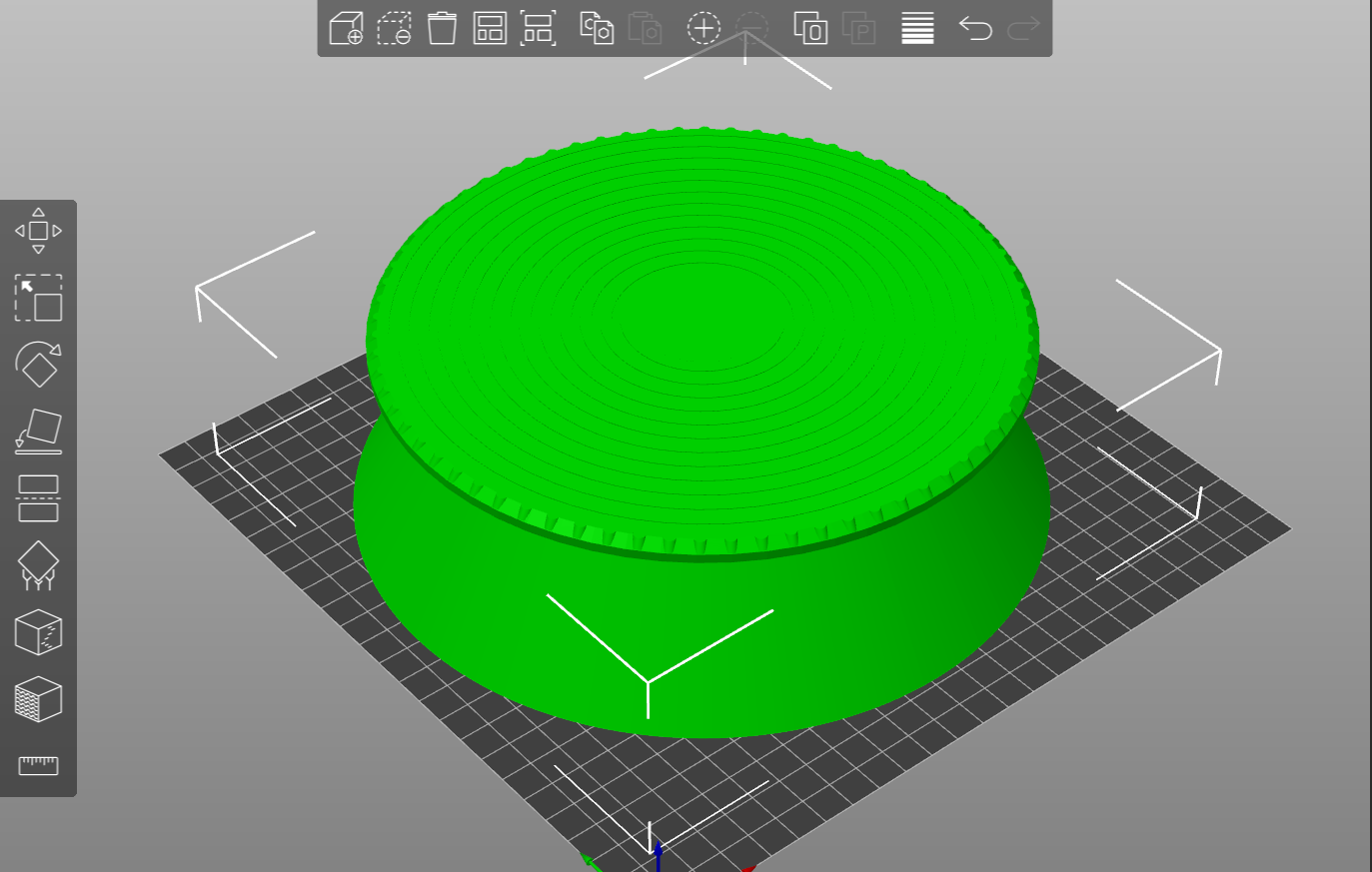Click the Add model cube icon
The image size is (1372, 872).
point(346,28)
